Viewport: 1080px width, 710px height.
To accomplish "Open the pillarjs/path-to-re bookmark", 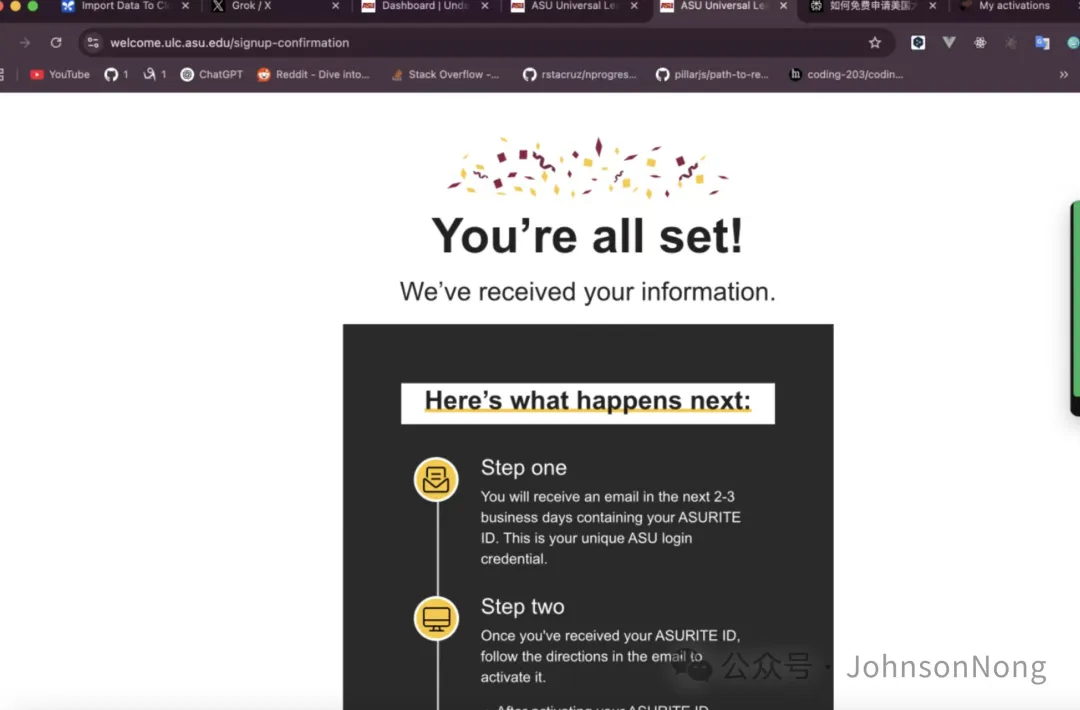I will (x=712, y=74).
